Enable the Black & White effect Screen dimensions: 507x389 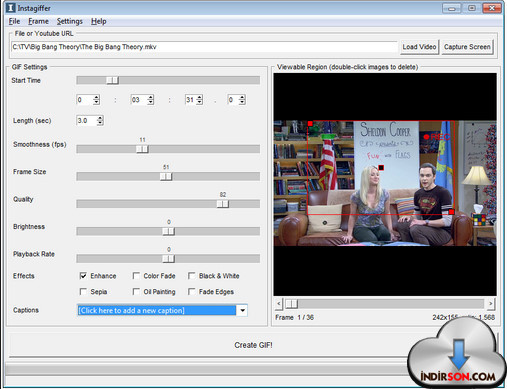pos(191,276)
